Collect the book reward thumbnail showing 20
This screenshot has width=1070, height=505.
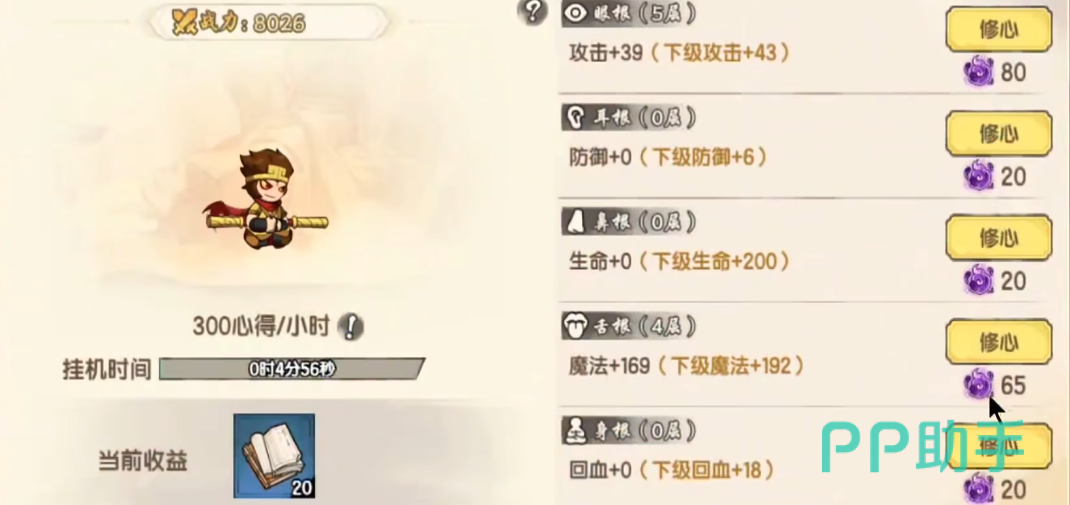click(274, 456)
